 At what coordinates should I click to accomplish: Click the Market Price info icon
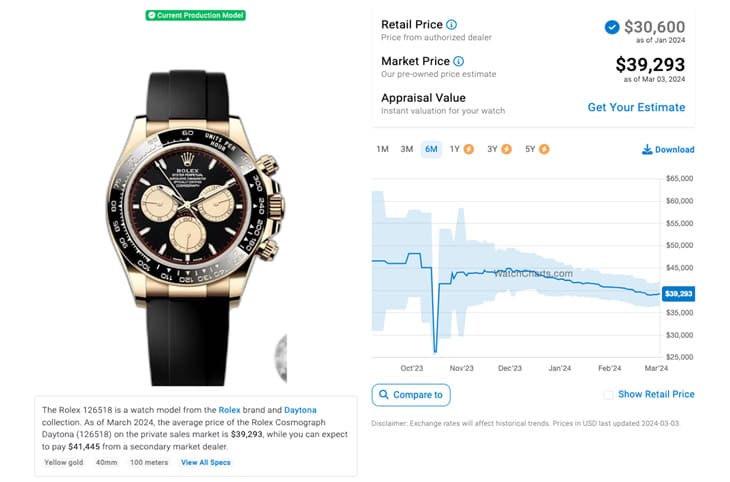click(459, 61)
